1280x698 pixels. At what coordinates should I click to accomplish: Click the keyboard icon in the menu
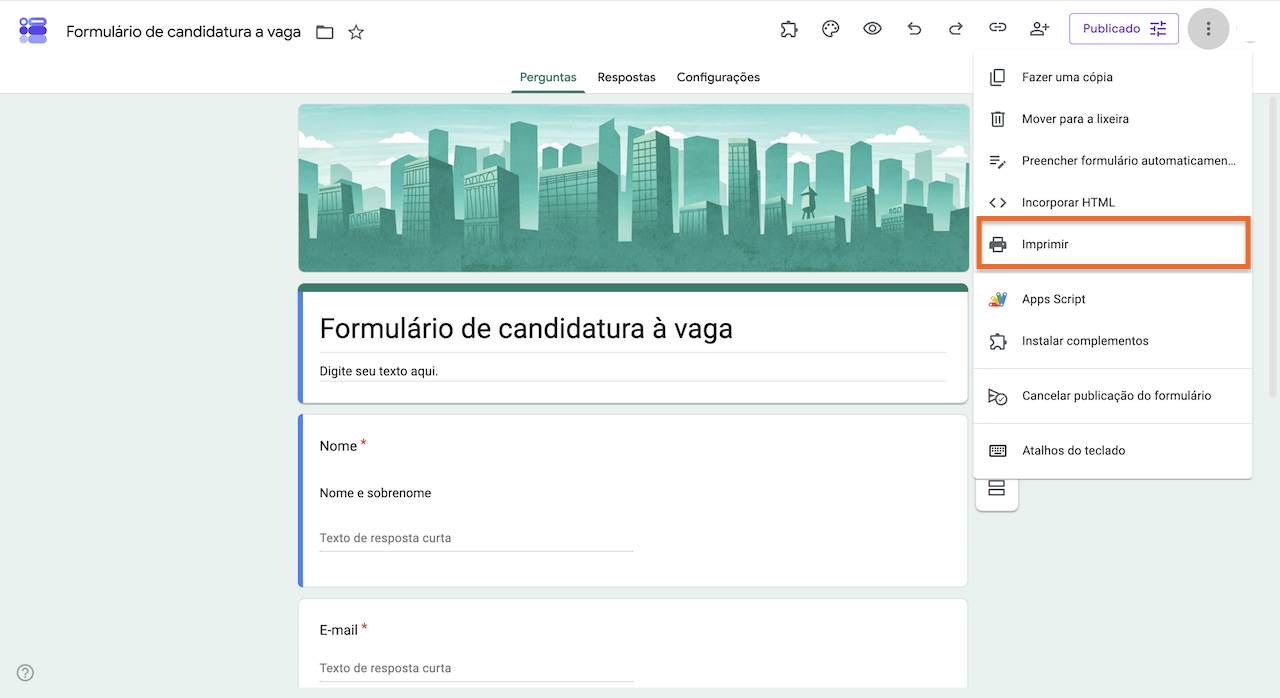(x=997, y=451)
